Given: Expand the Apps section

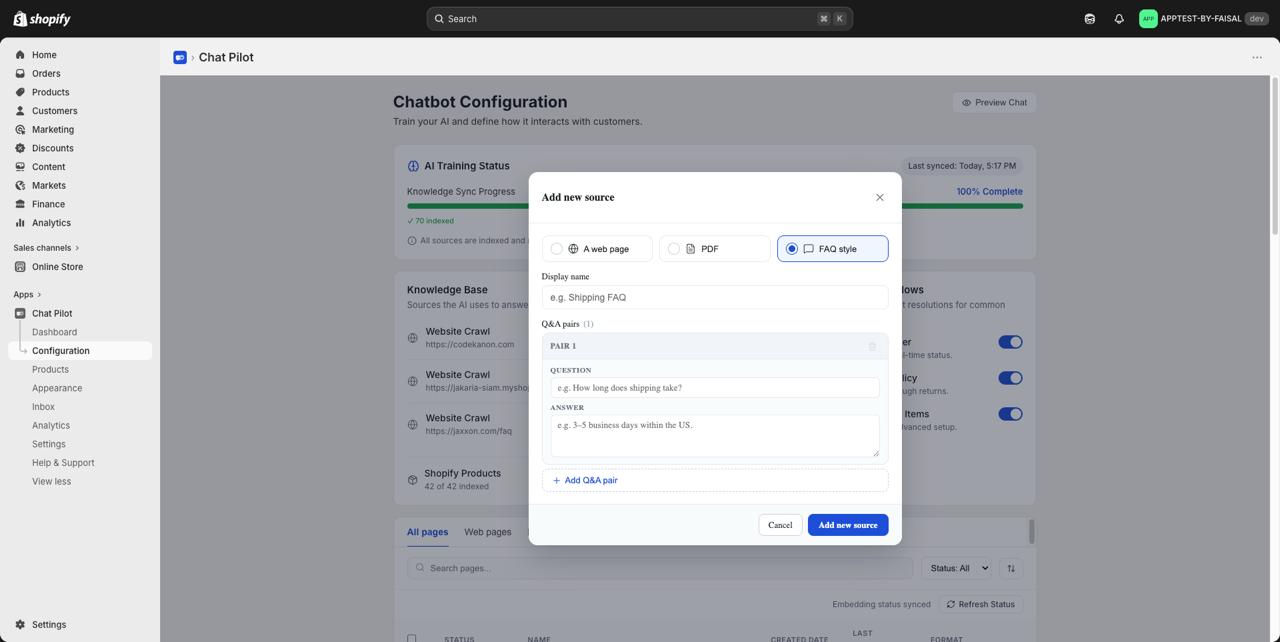Looking at the screenshot, I should tap(27, 295).
